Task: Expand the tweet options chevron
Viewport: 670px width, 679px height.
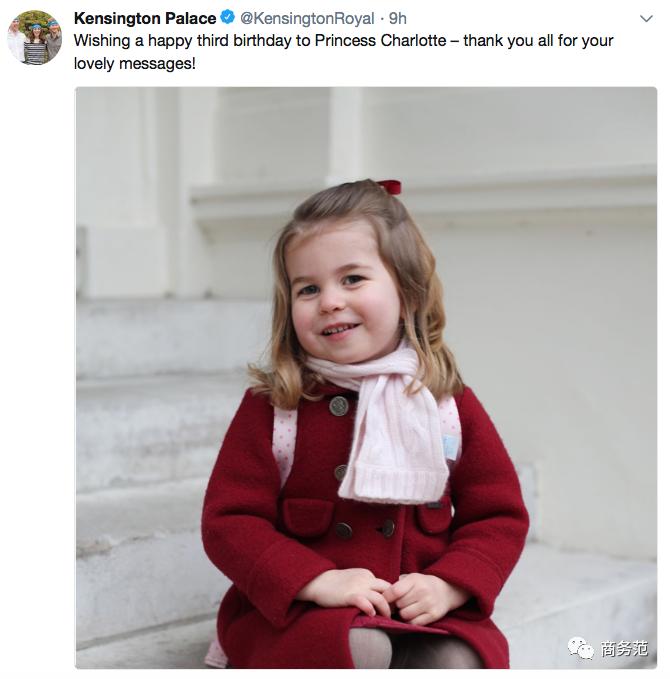Action: (646, 19)
